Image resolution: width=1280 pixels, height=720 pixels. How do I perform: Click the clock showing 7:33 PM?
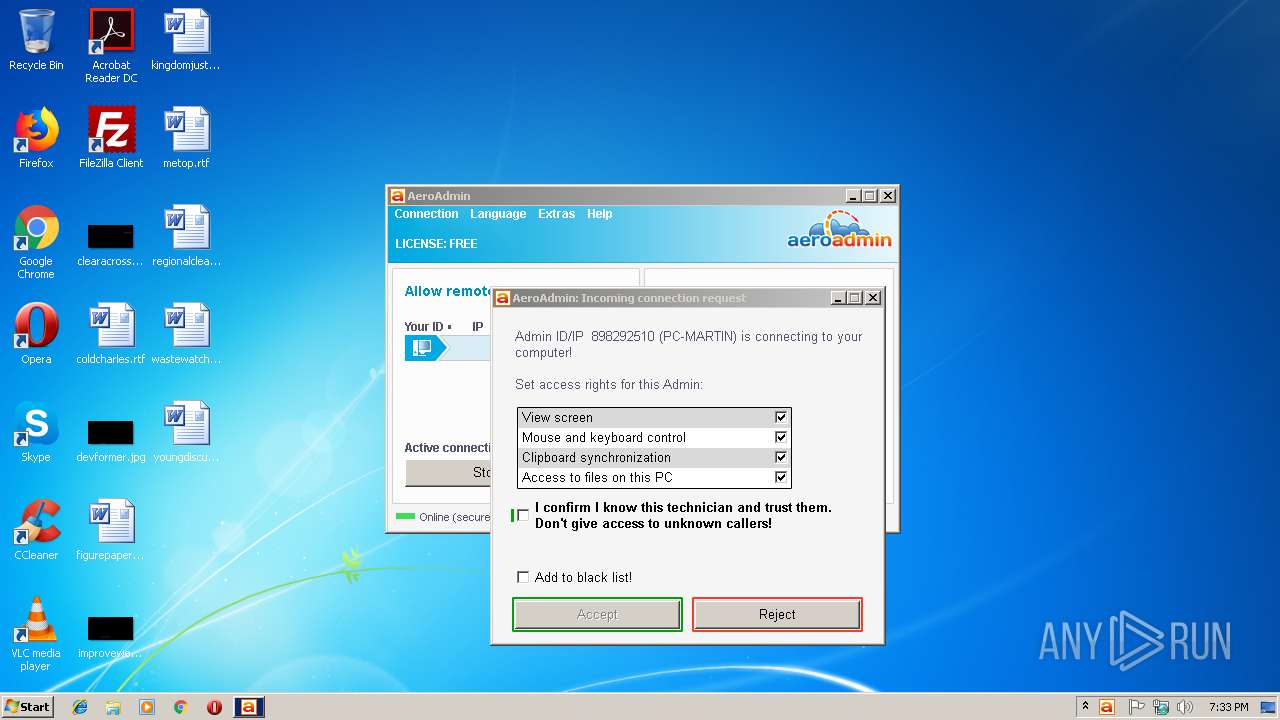1228,707
